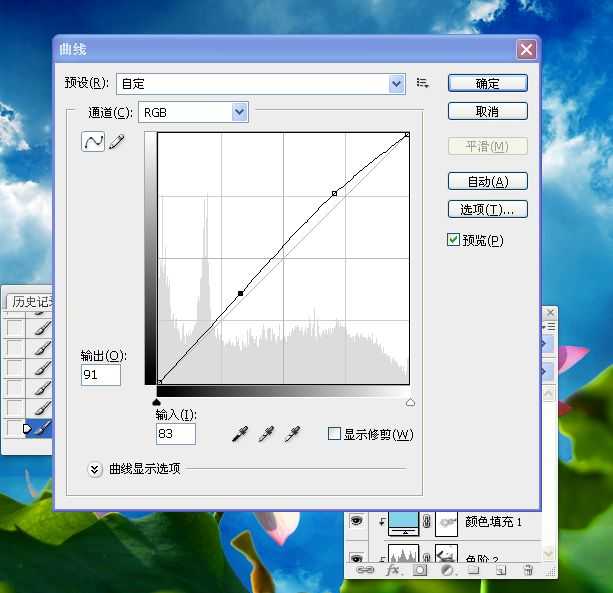Viewport: 613px width, 593px height.
Task: Pick the white point eyedropper
Action: [x=292, y=434]
